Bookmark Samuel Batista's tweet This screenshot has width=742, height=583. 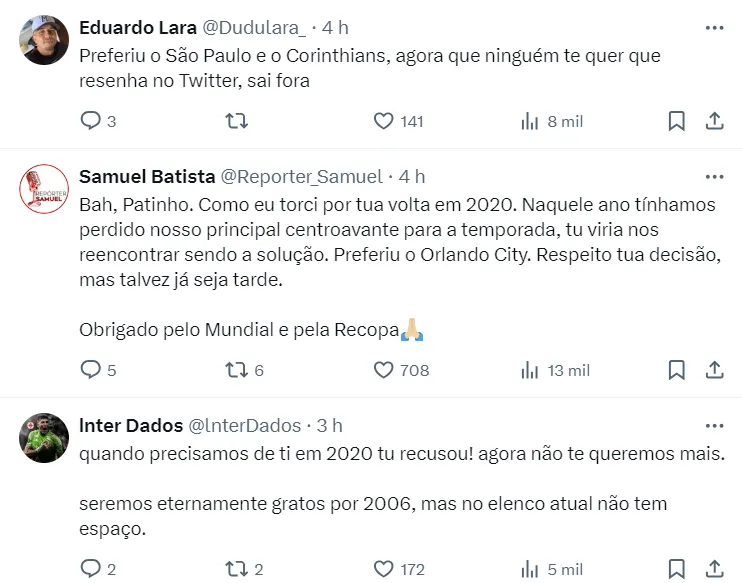point(676,370)
